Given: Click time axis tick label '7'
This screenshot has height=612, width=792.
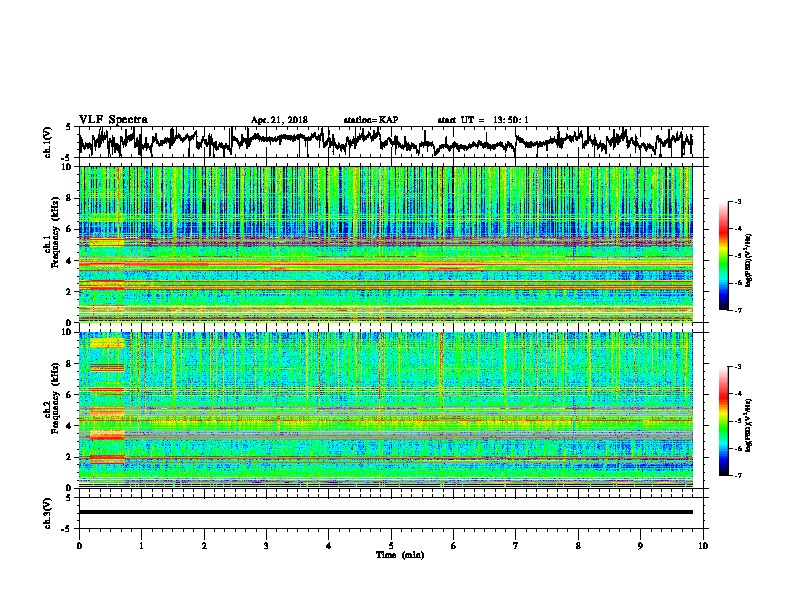Looking at the screenshot, I should tap(516, 546).
